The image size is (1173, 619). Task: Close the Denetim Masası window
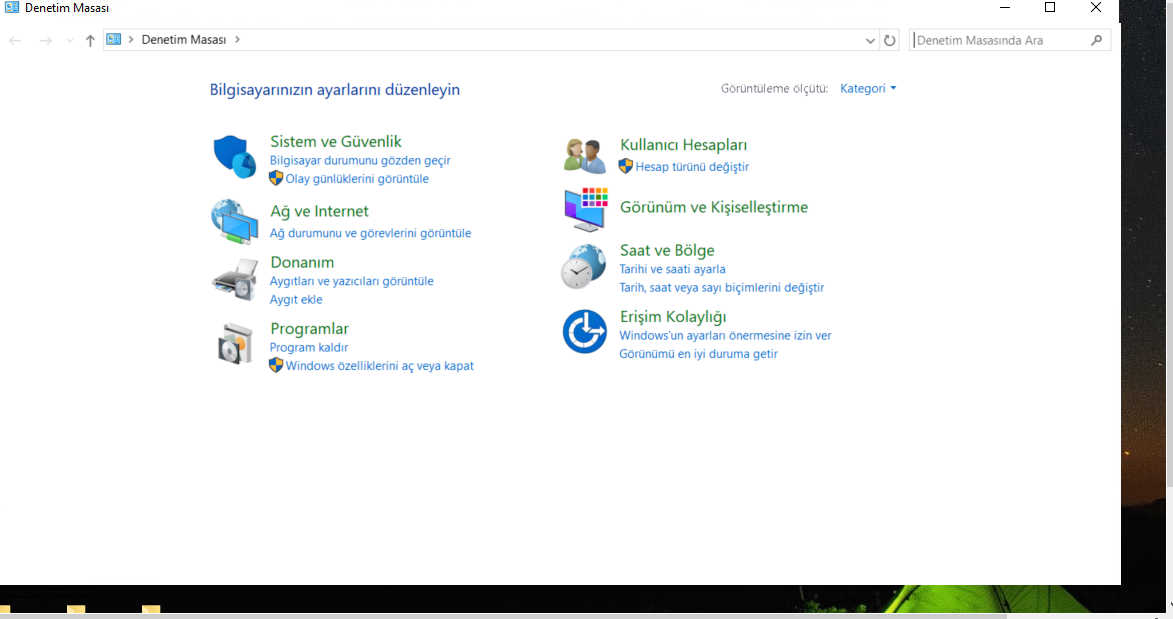pos(1096,7)
